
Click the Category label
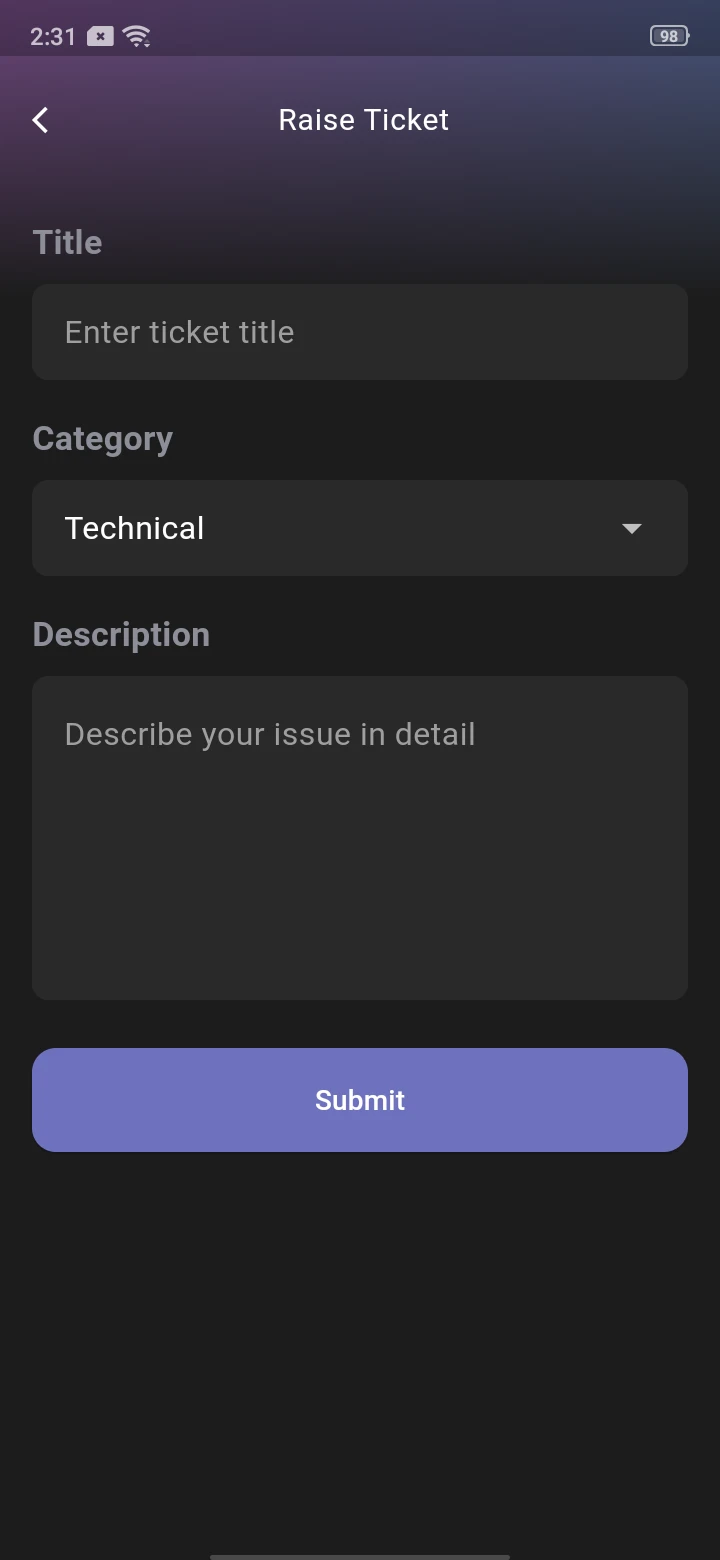coord(102,438)
